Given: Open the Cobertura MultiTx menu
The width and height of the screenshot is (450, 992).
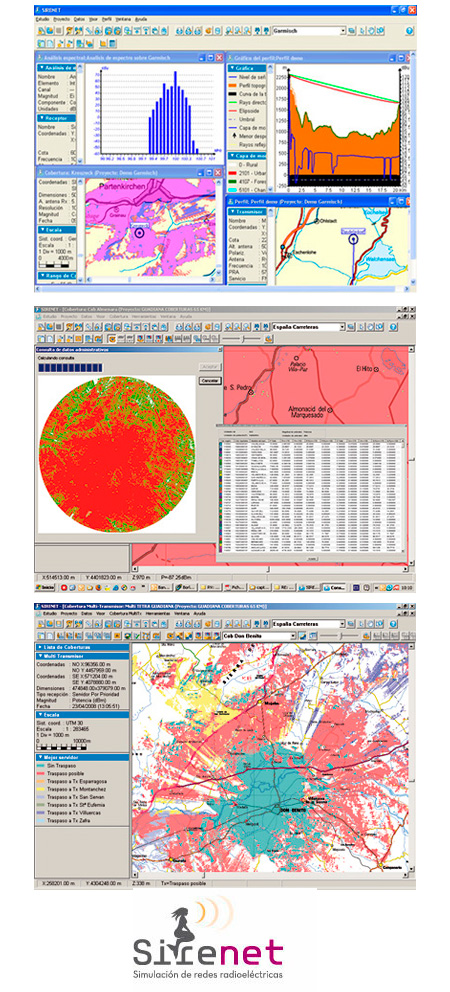Looking at the screenshot, I should coord(123,613).
